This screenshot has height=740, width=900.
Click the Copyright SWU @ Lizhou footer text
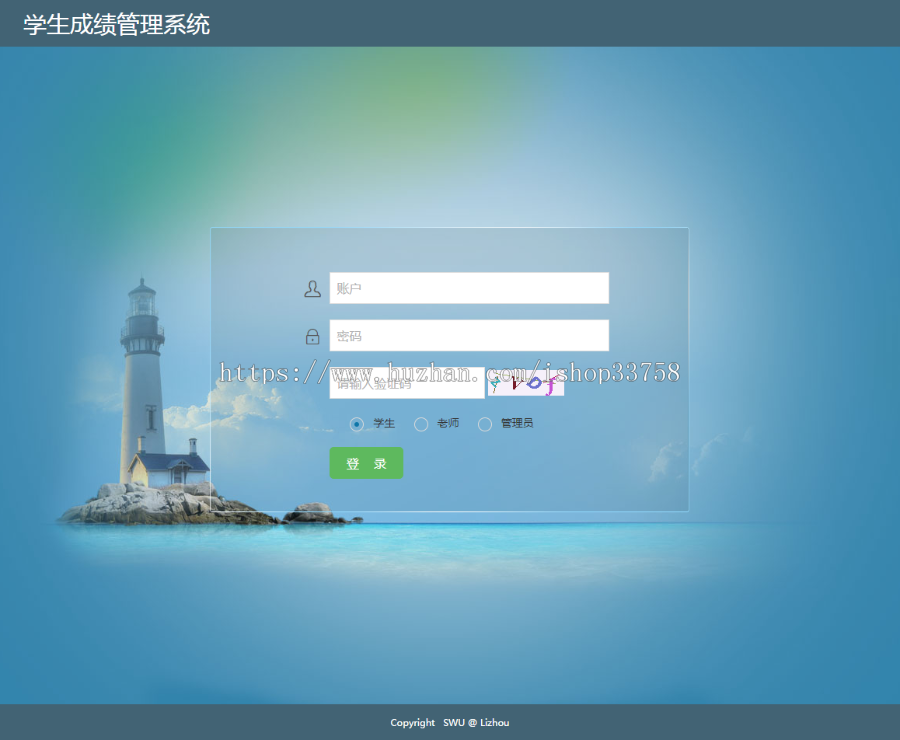pos(449,722)
